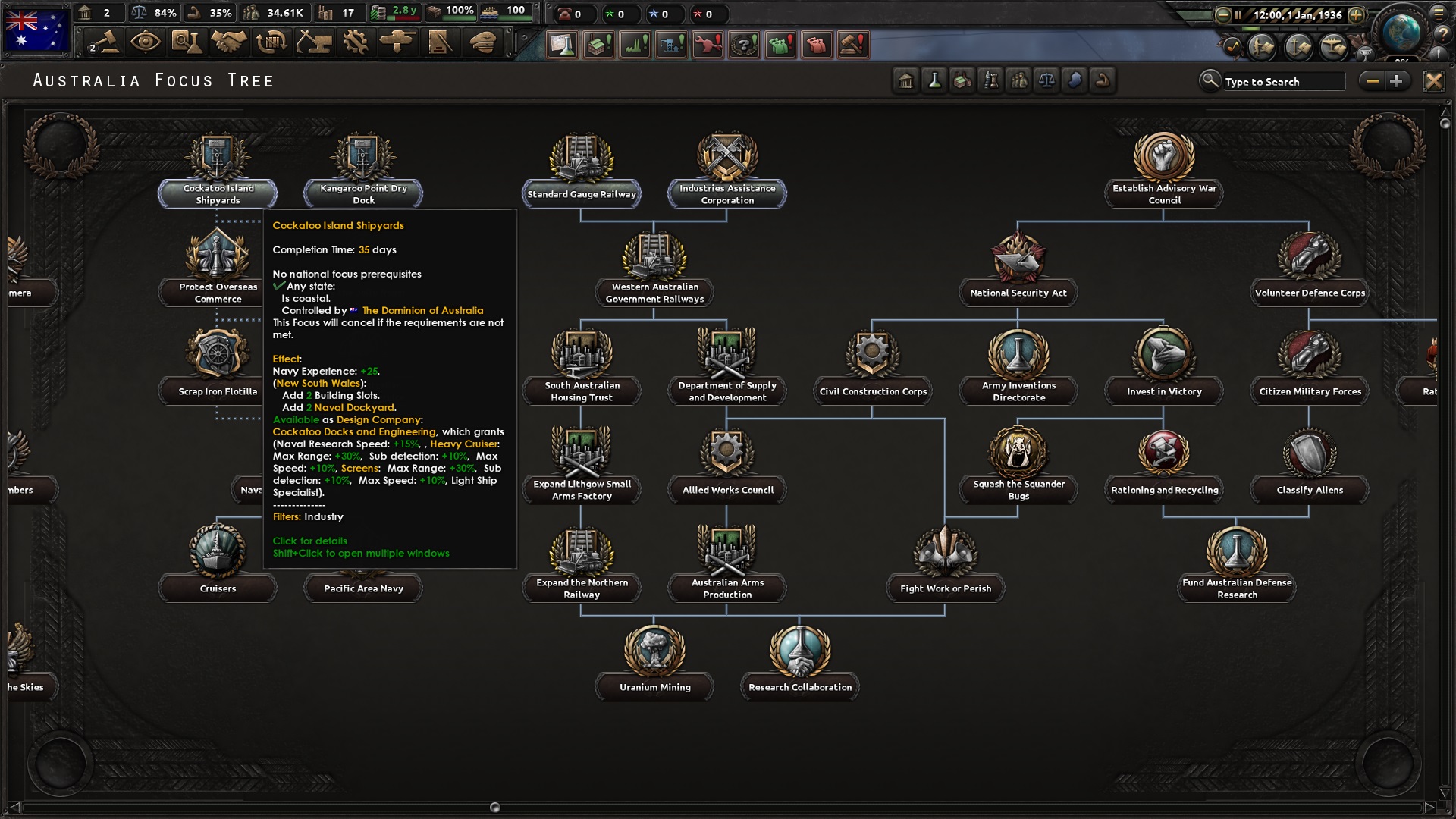Open the Production gear and wrench screen

[355, 42]
